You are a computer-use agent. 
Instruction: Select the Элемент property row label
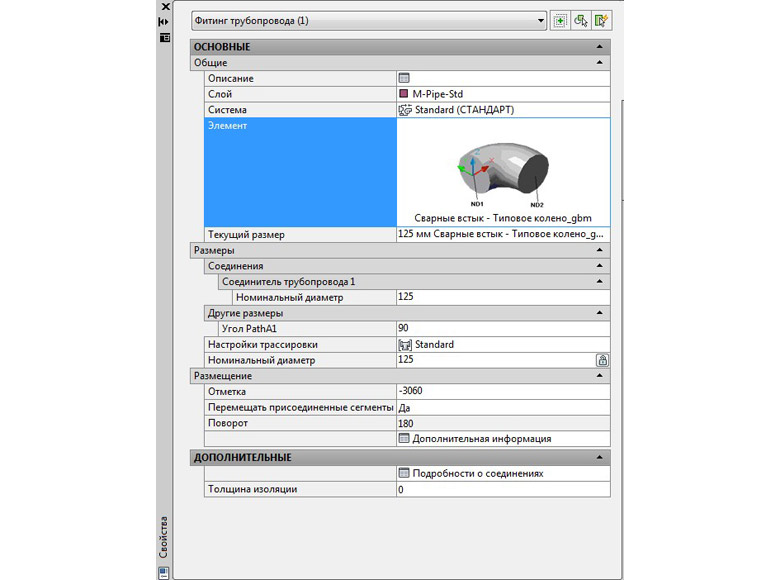click(300, 172)
